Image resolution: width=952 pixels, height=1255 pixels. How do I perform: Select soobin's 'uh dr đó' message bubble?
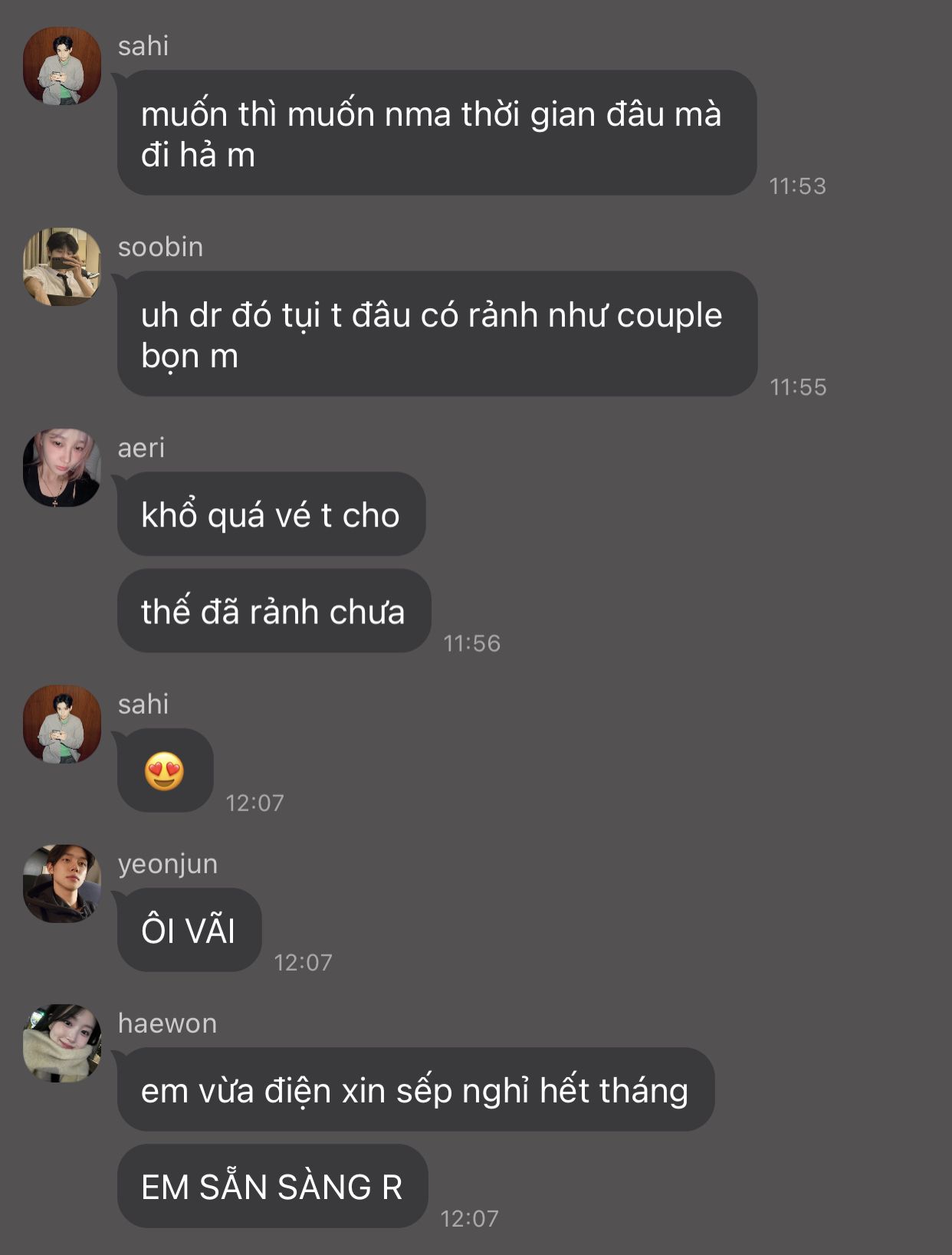pyautogui.click(x=437, y=333)
